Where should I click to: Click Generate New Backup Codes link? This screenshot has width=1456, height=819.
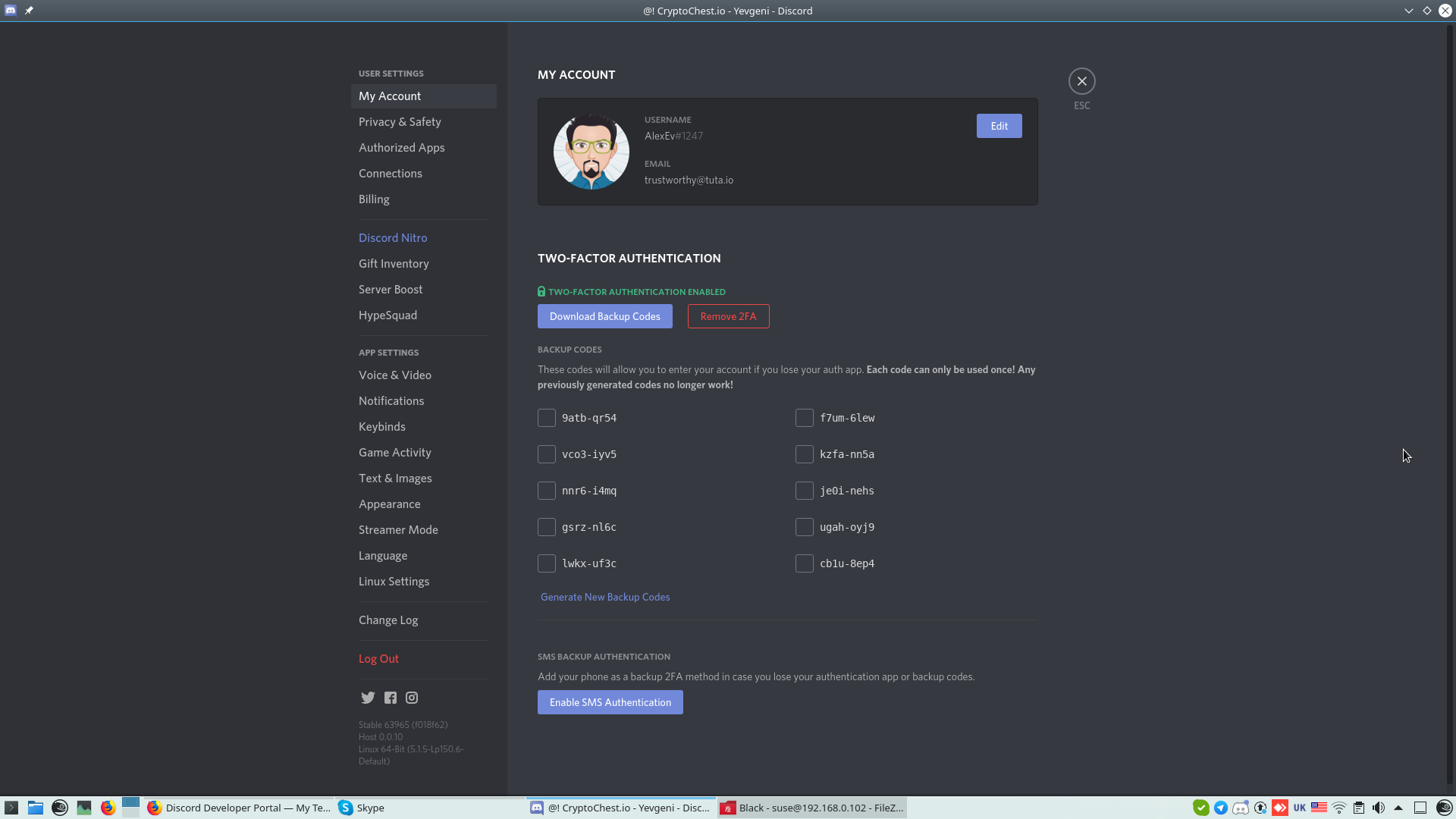(x=604, y=597)
